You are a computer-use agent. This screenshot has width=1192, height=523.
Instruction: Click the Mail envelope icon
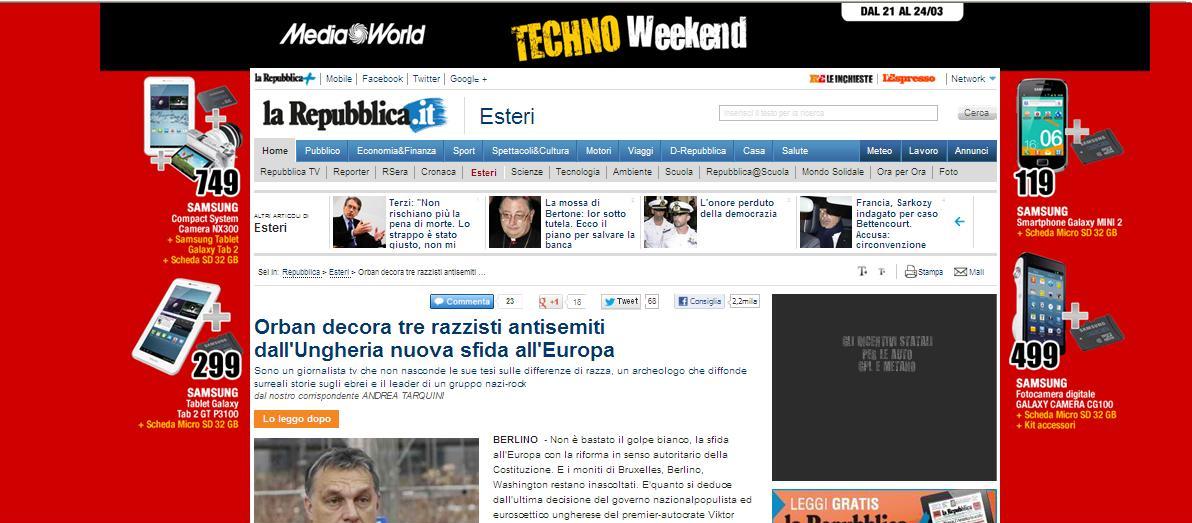coord(960,272)
